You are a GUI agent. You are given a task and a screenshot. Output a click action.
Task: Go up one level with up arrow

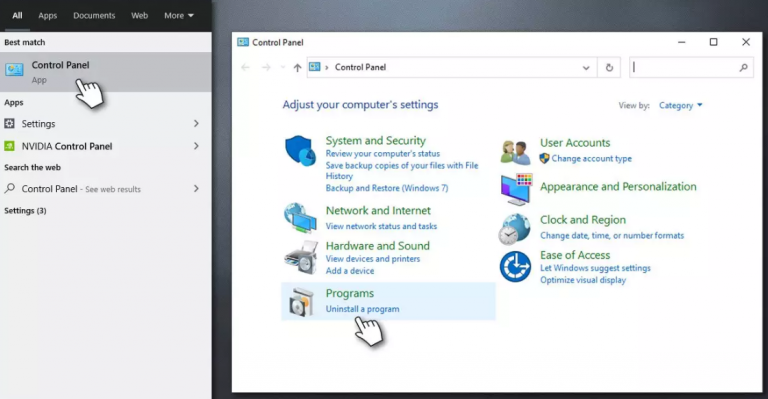297,68
